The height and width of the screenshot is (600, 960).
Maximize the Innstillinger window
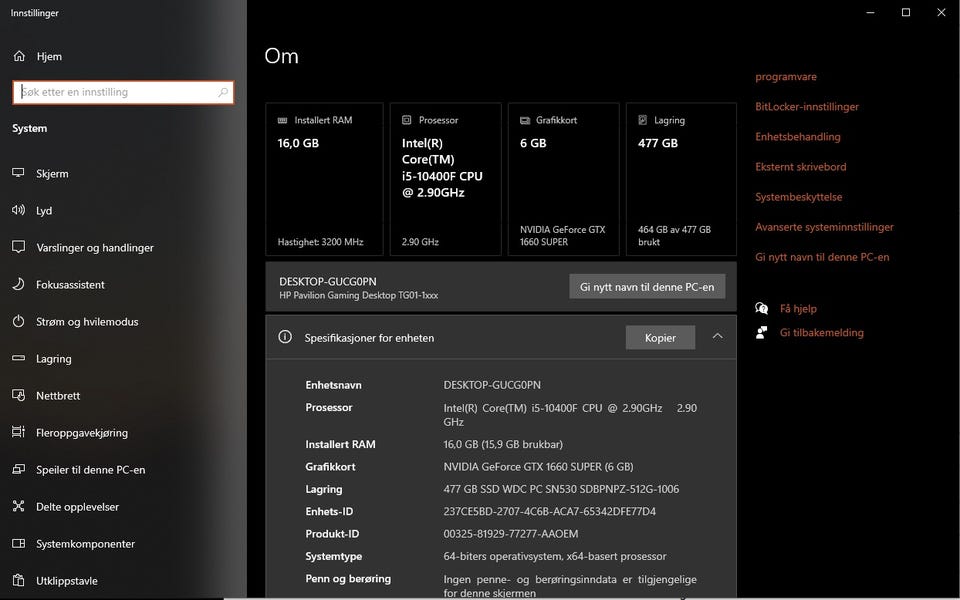point(906,12)
